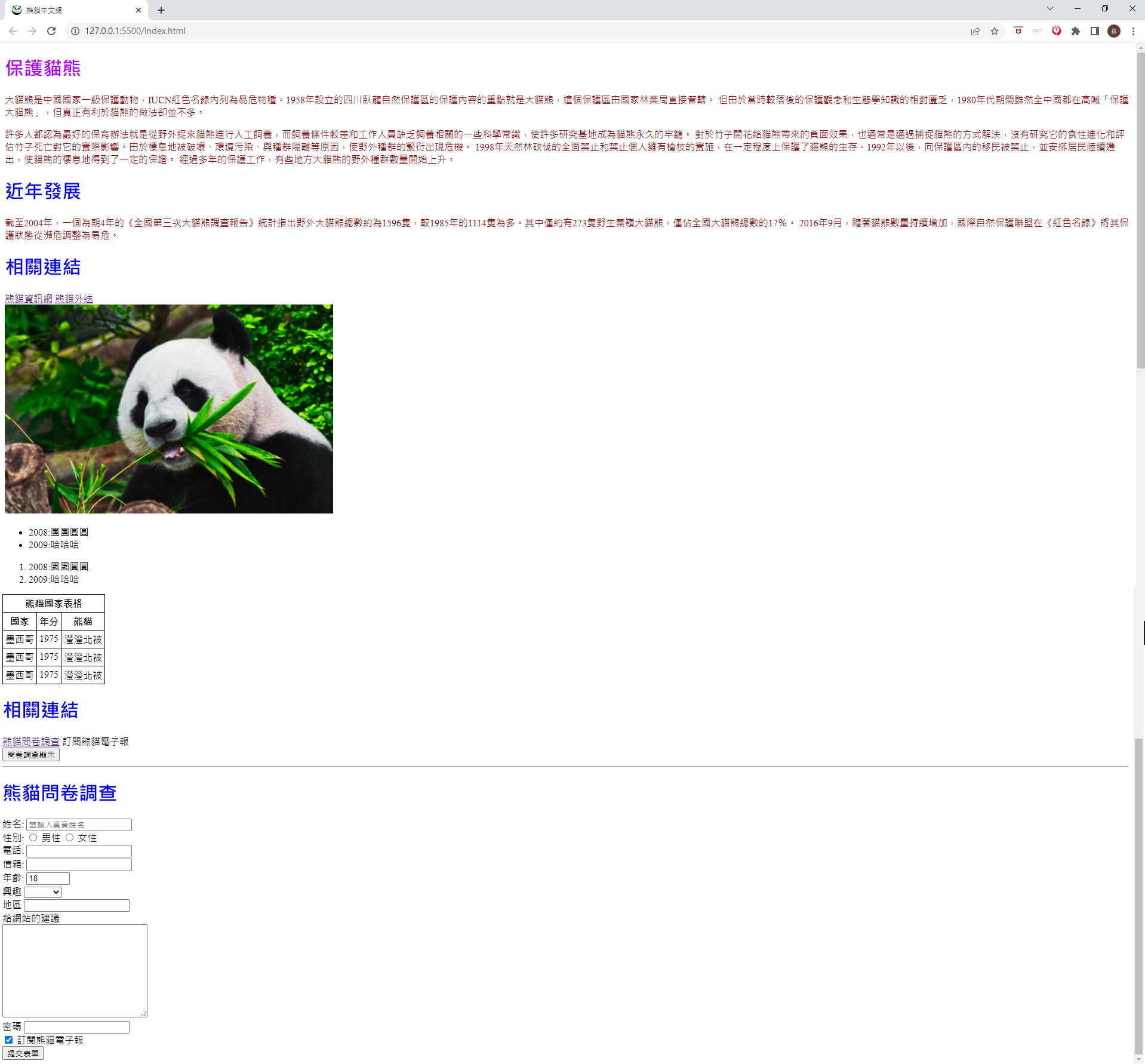
Task: Click the share icon in the address bar
Action: click(x=975, y=31)
